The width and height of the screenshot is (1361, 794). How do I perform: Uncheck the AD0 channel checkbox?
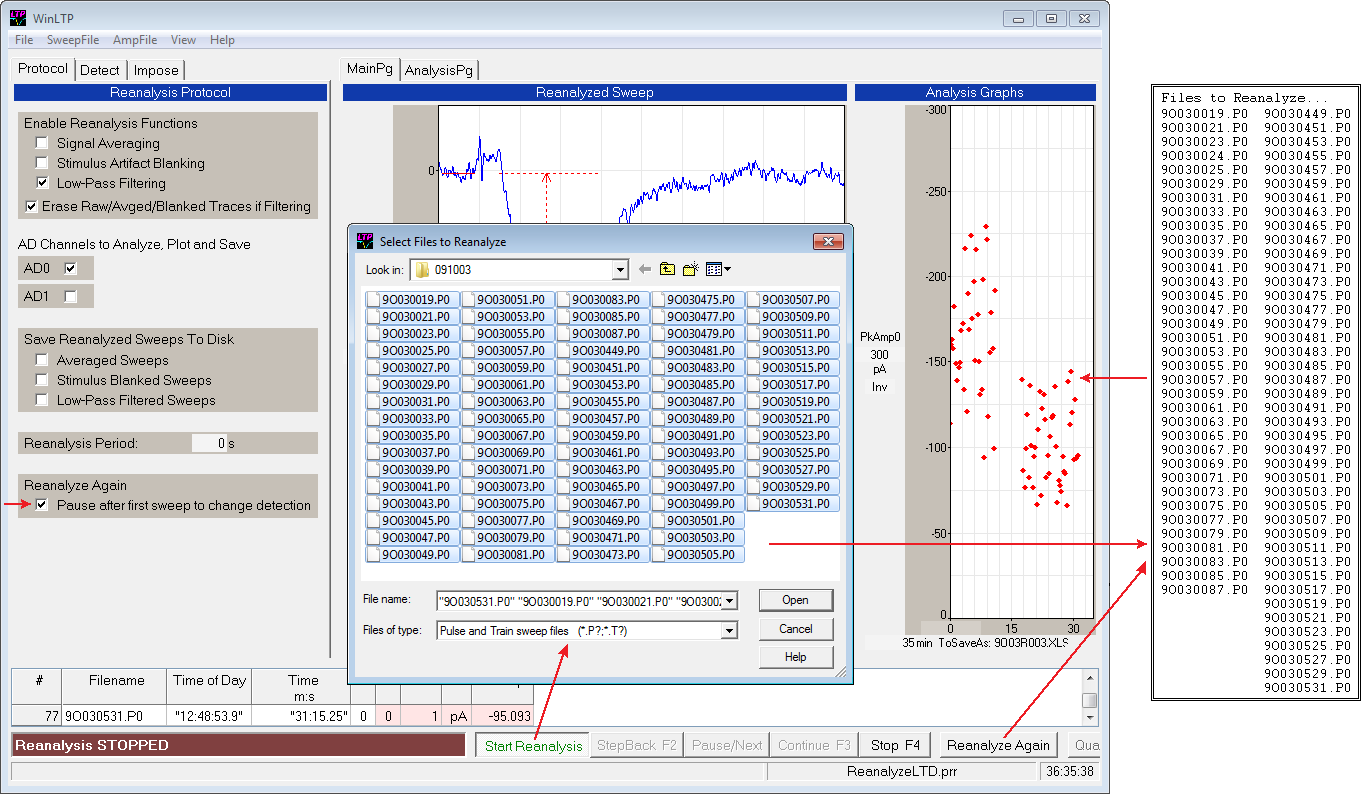point(70,268)
